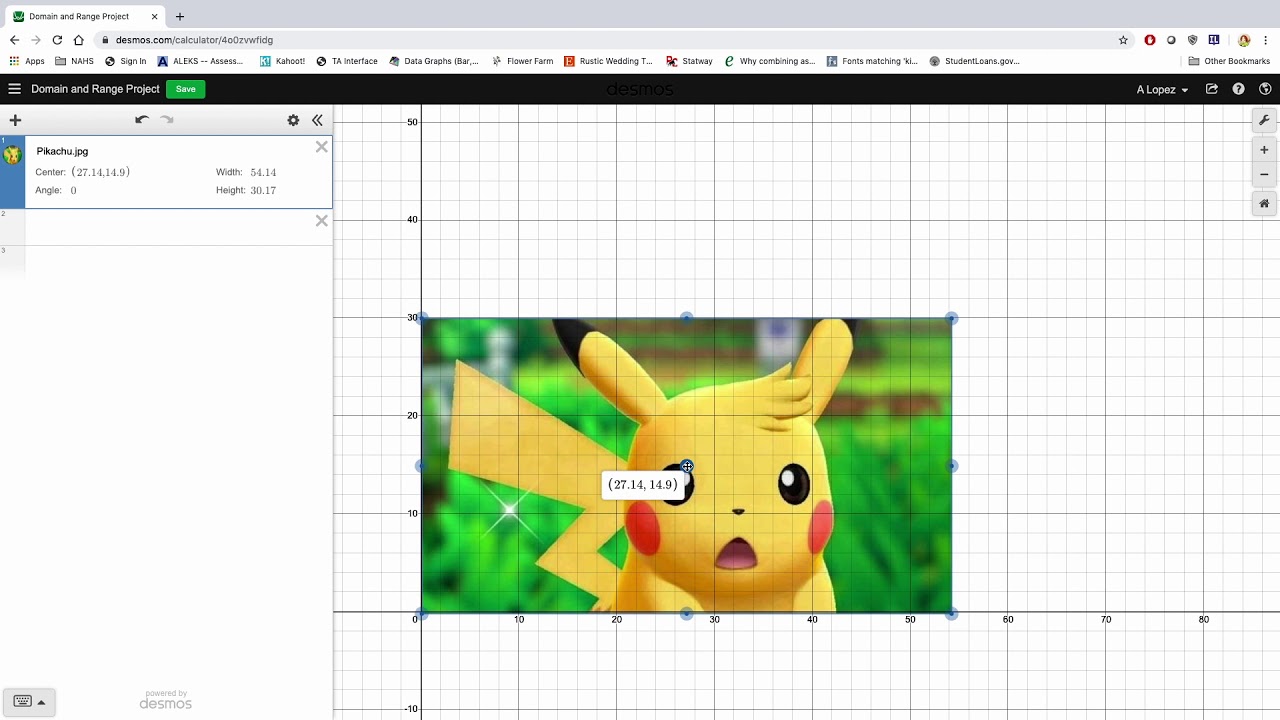Select right-middle image resize handle
The image size is (1280, 720).
tap(951, 466)
